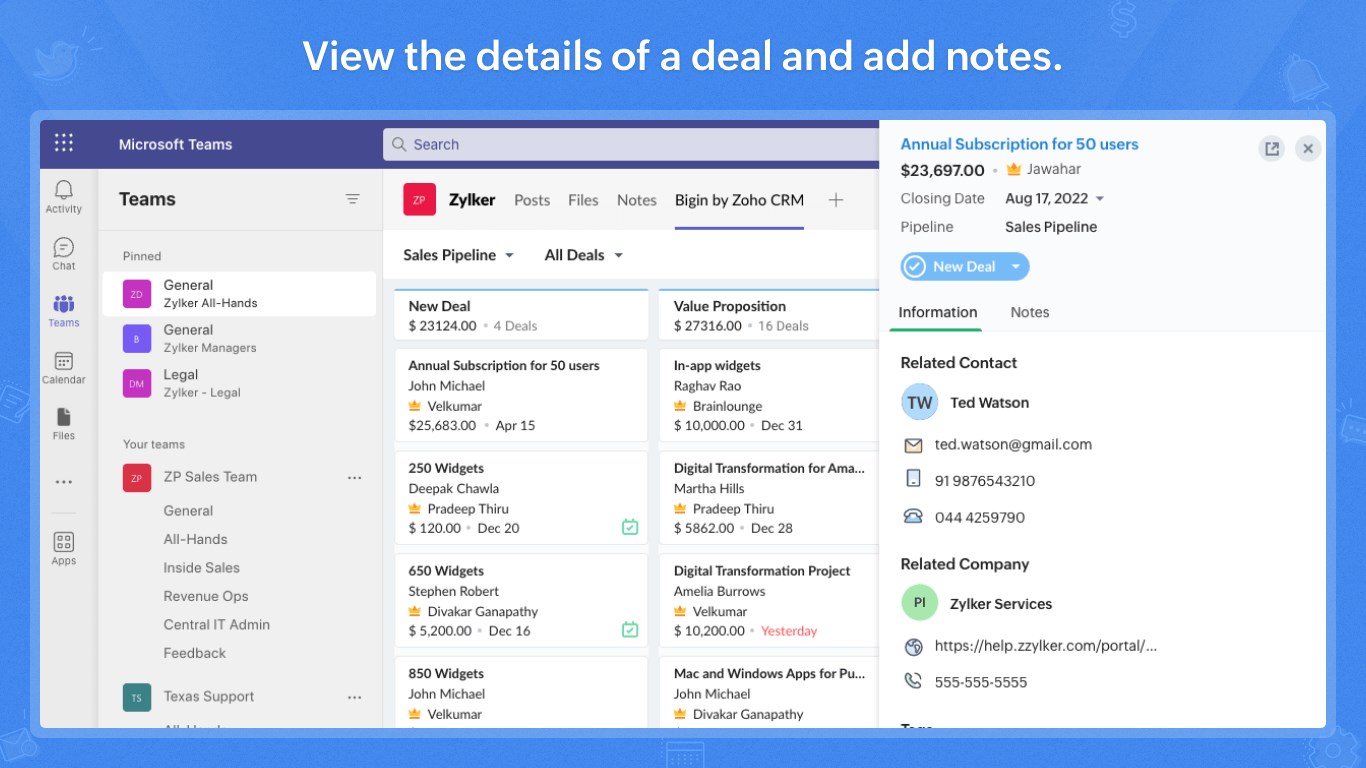Click task icon on 250 Widgets card
Viewport: 1366px width, 768px height.
coord(630,527)
